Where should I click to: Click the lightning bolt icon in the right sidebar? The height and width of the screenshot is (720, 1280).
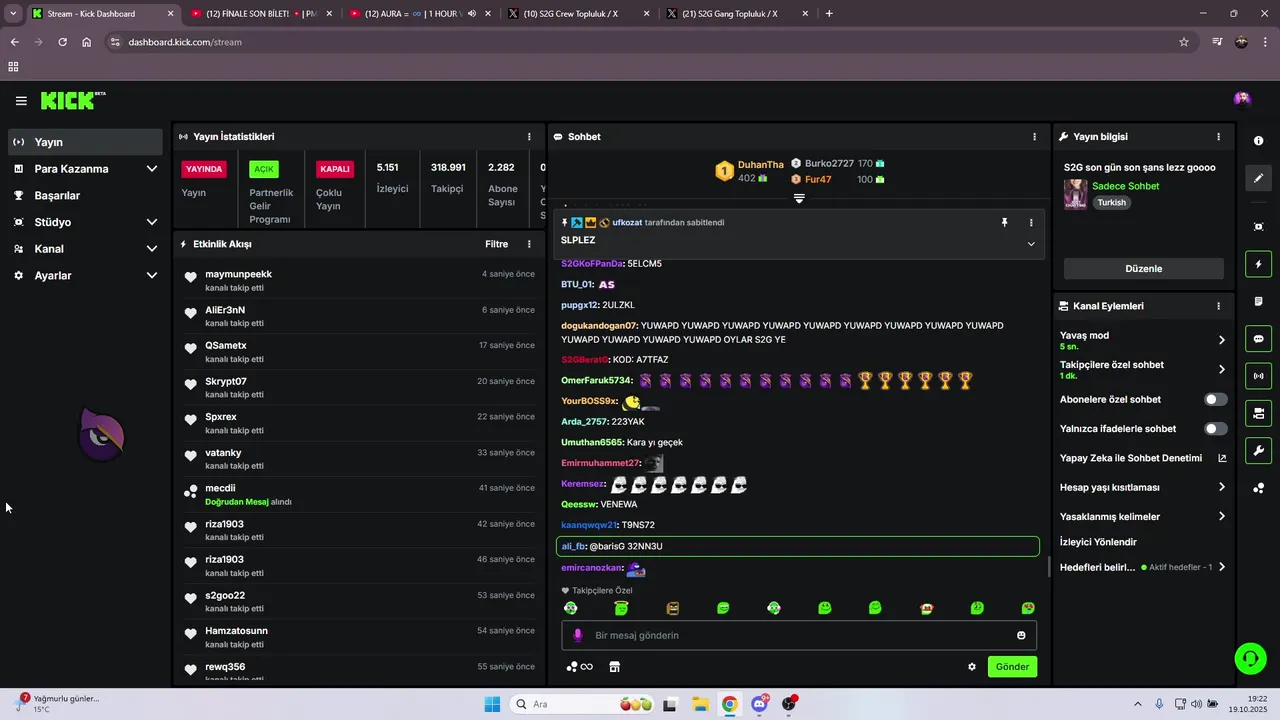click(x=1258, y=265)
